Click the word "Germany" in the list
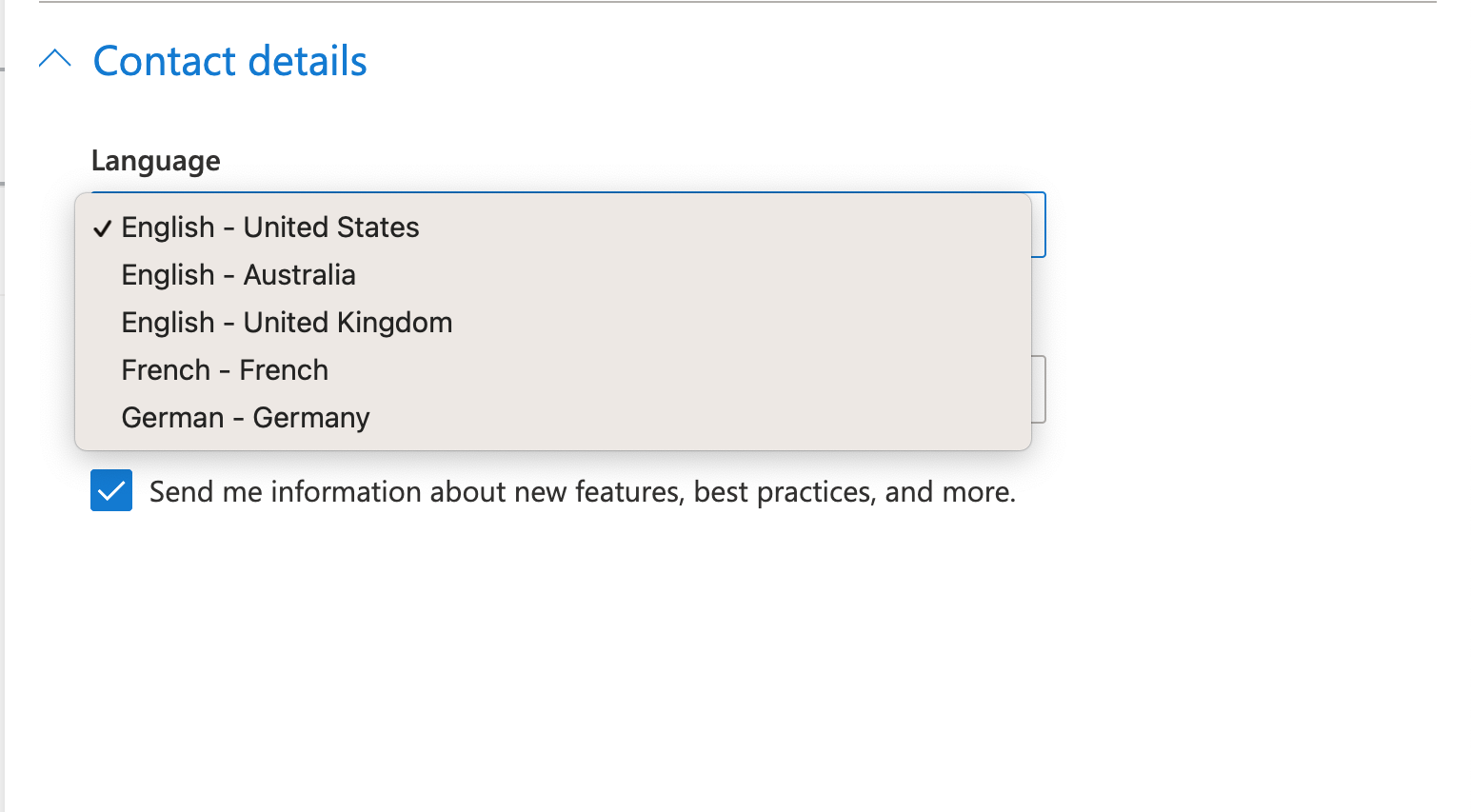The width and height of the screenshot is (1471, 812). click(x=311, y=418)
